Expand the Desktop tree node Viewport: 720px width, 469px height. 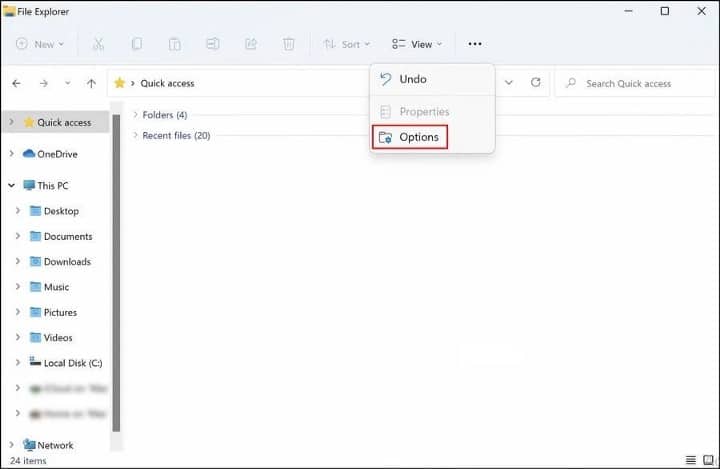(18, 210)
